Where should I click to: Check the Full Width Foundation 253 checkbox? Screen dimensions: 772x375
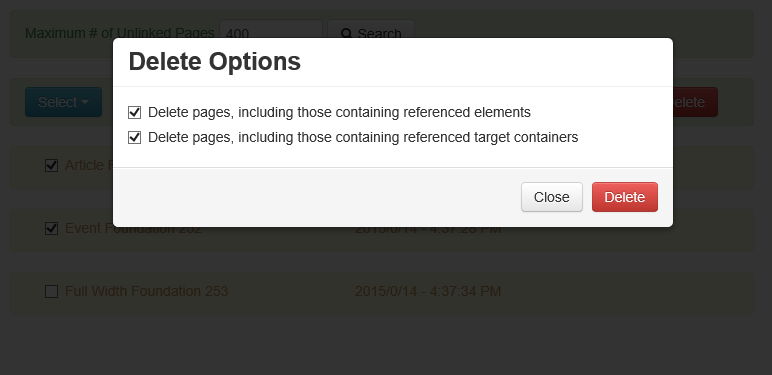51,291
